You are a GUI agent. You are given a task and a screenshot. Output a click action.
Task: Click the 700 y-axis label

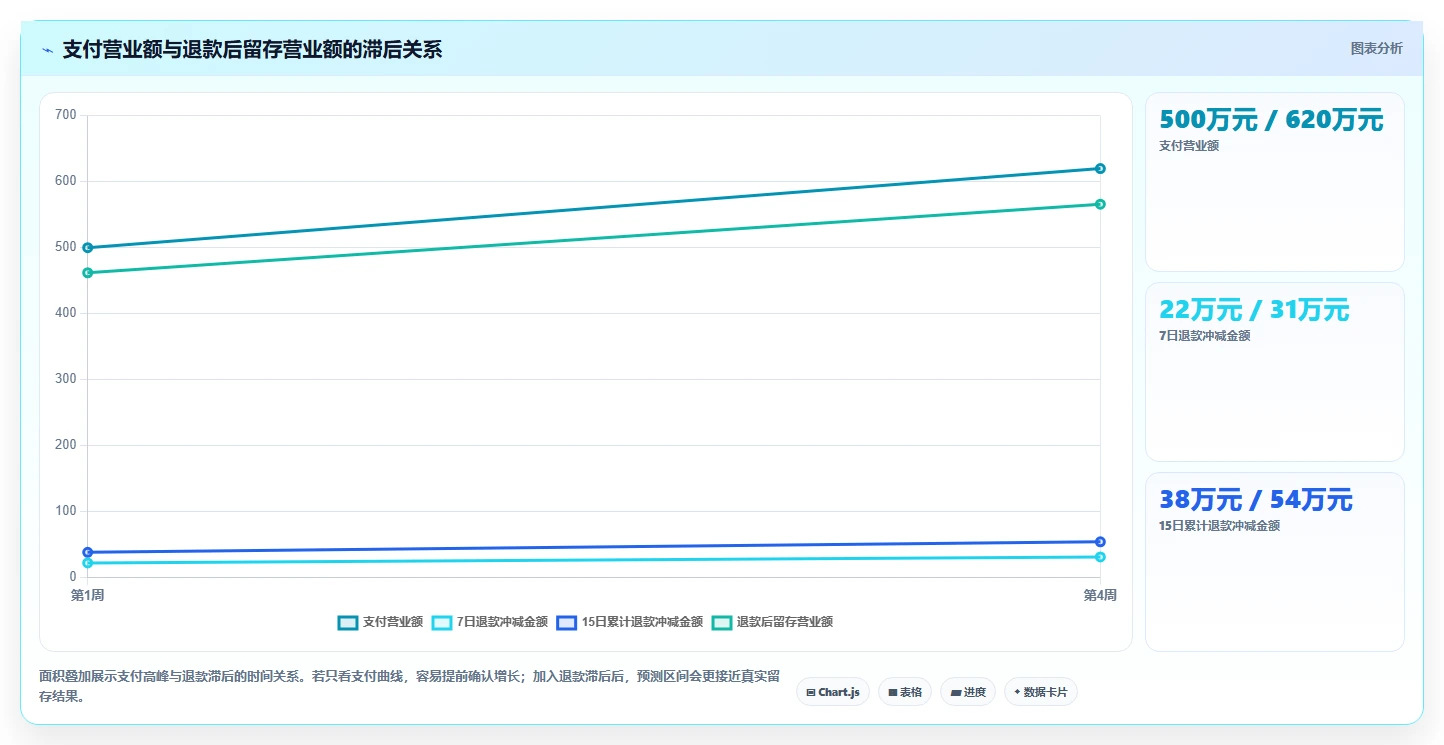point(66,115)
